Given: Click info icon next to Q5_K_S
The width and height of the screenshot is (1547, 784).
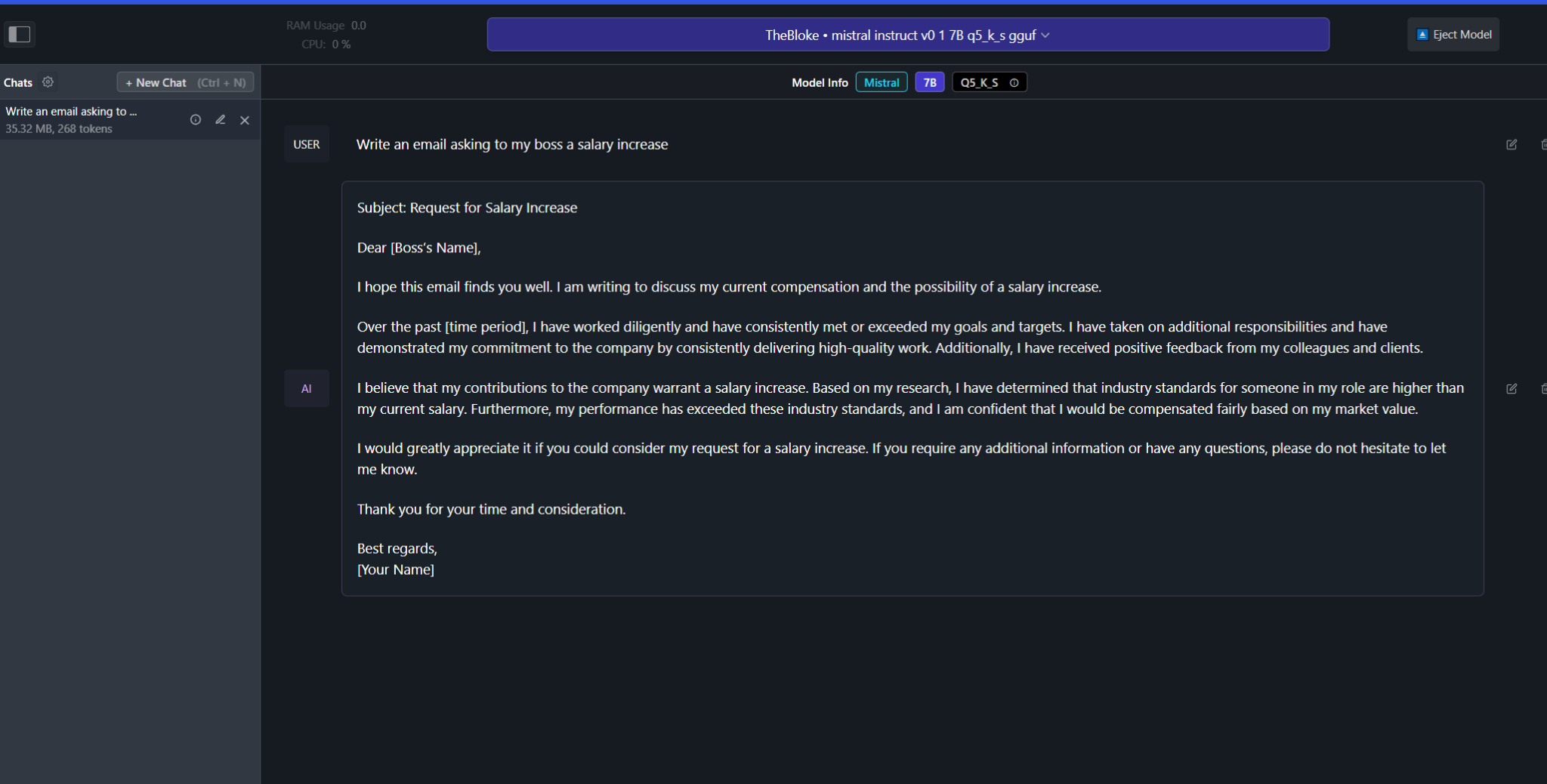Looking at the screenshot, I should [1014, 83].
